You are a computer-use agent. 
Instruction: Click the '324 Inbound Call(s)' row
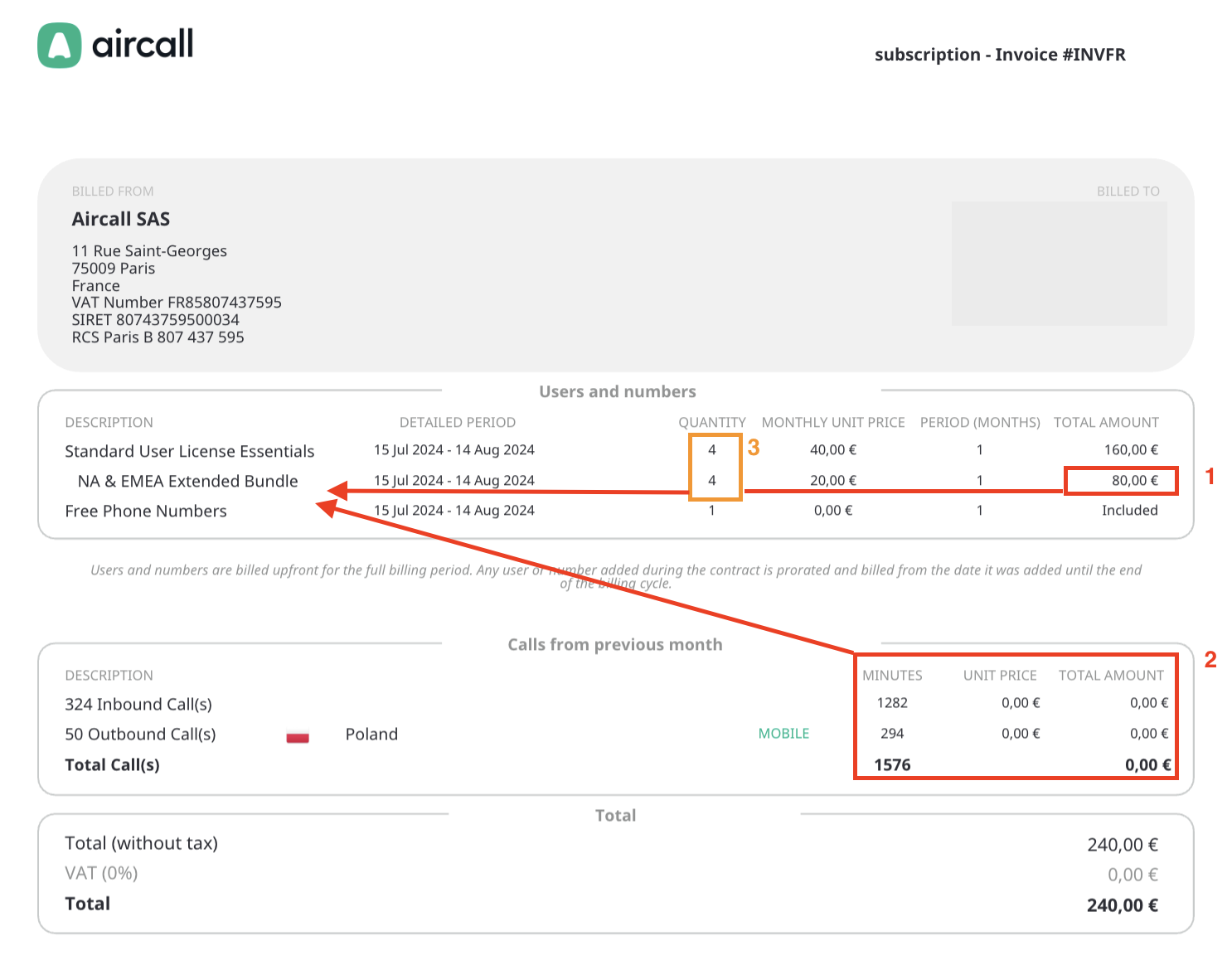138,704
